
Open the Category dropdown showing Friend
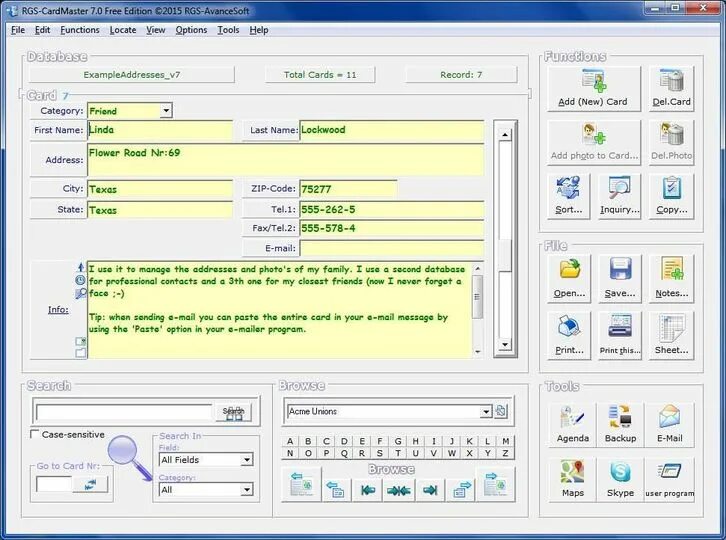point(166,111)
